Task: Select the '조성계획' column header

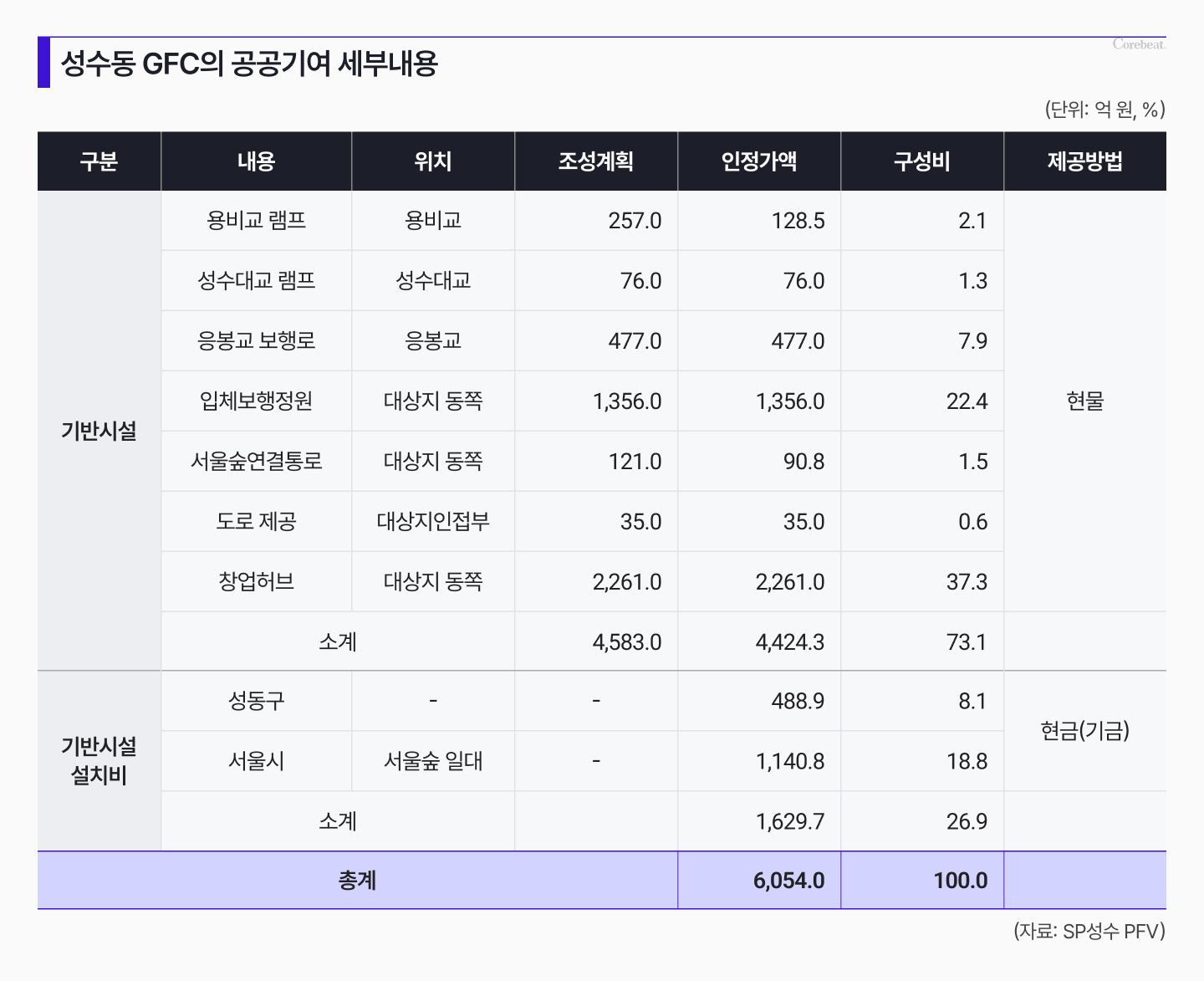Action: [x=595, y=161]
